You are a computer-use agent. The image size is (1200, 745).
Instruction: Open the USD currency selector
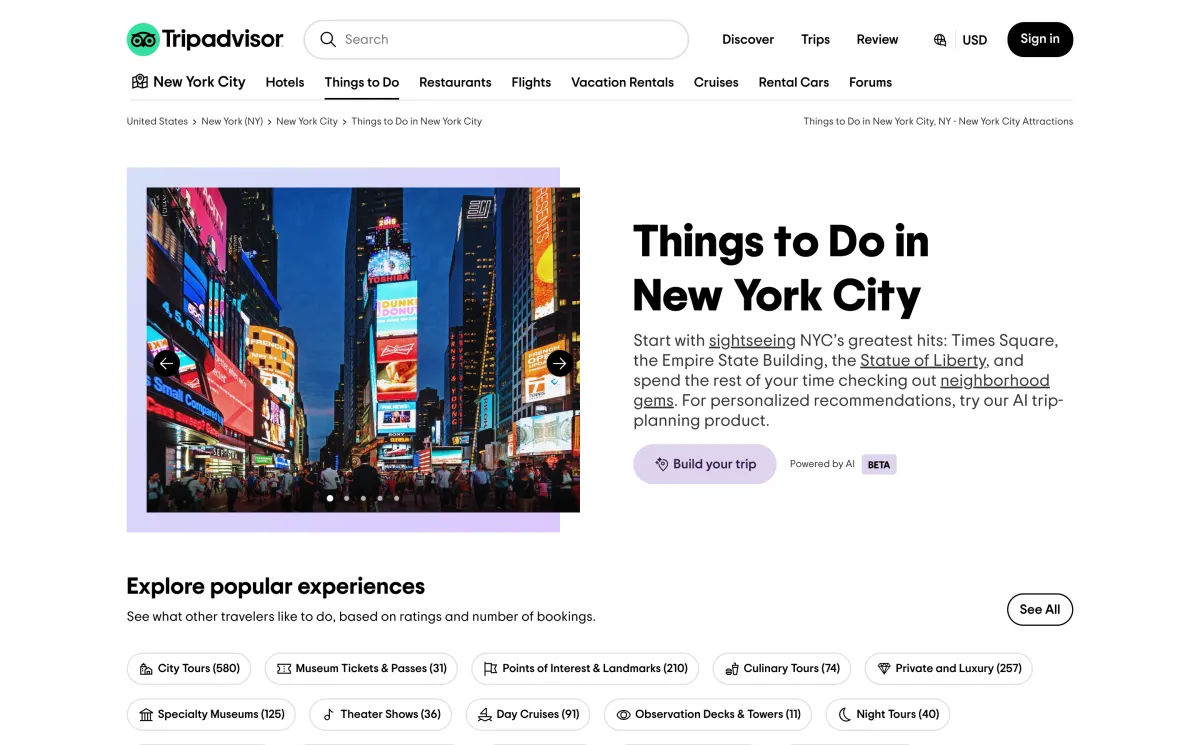tap(975, 40)
